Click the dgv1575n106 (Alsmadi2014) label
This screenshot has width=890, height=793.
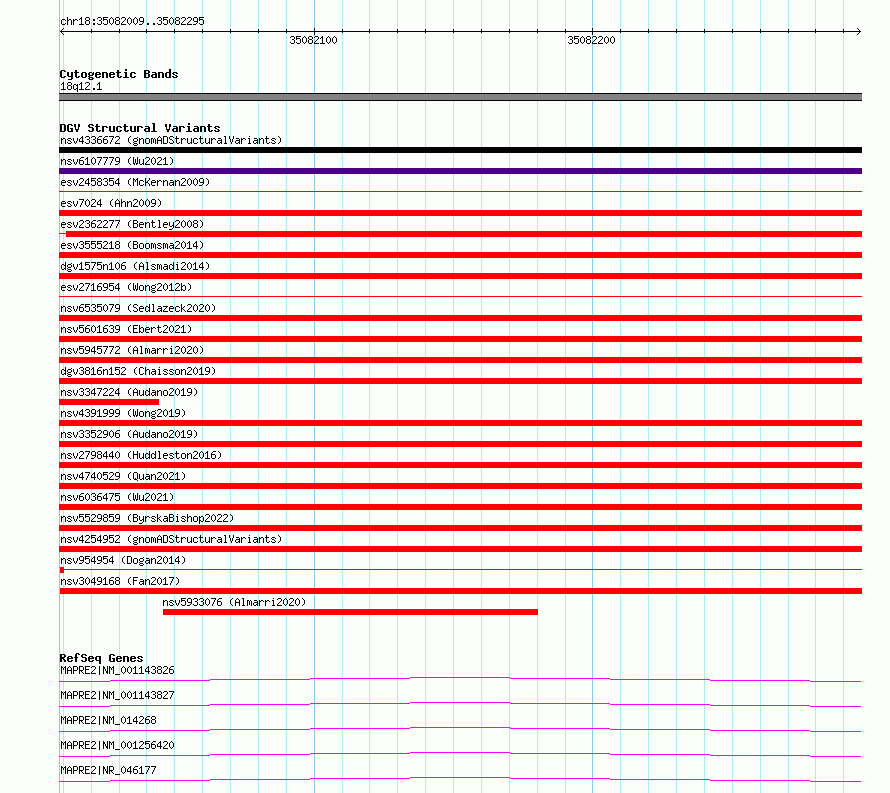[x=135, y=266]
